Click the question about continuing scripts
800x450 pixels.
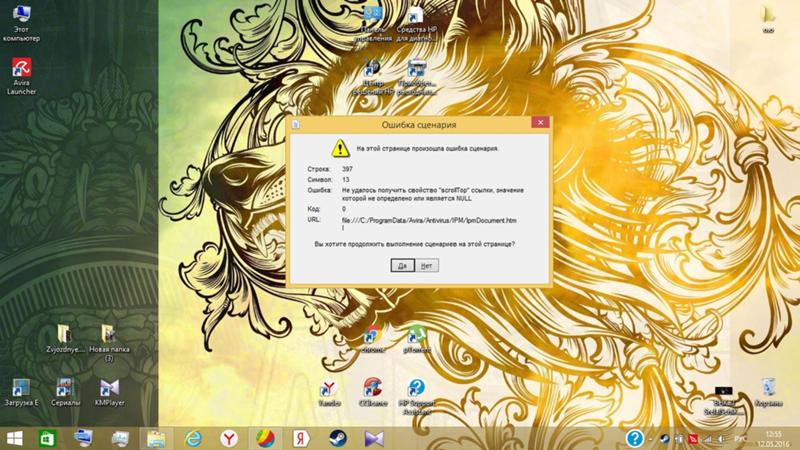click(x=414, y=244)
